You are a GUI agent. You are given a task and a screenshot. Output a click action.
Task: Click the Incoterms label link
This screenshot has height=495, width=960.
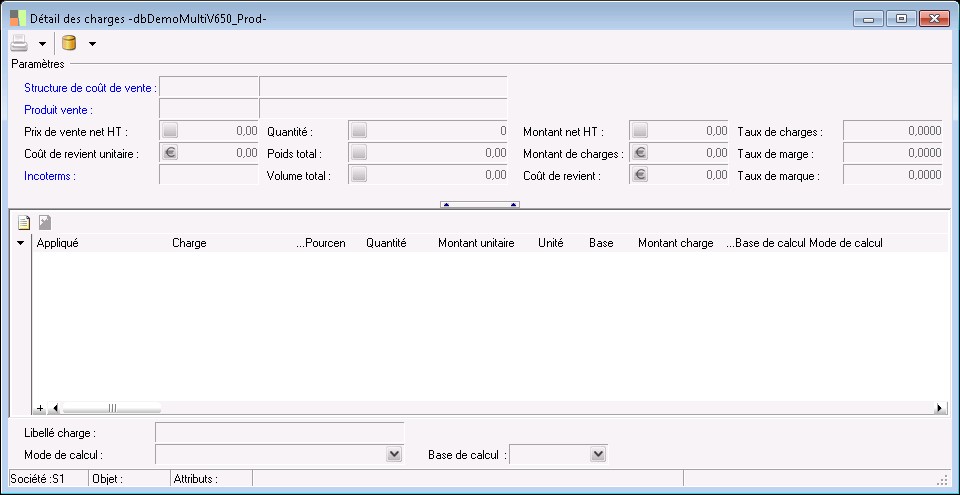pyautogui.click(x=50, y=176)
